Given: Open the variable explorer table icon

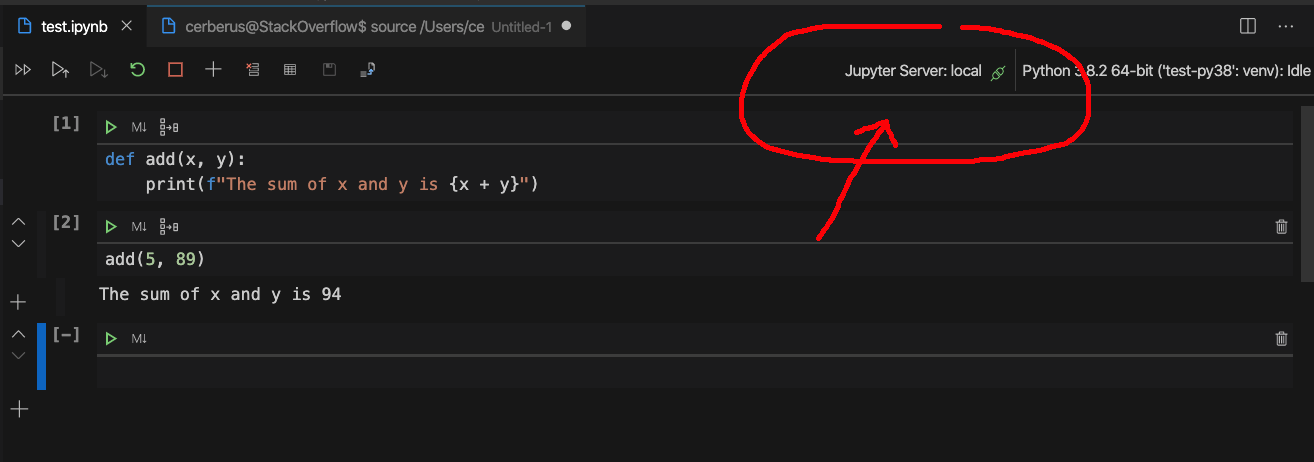Looking at the screenshot, I should click(x=290, y=70).
